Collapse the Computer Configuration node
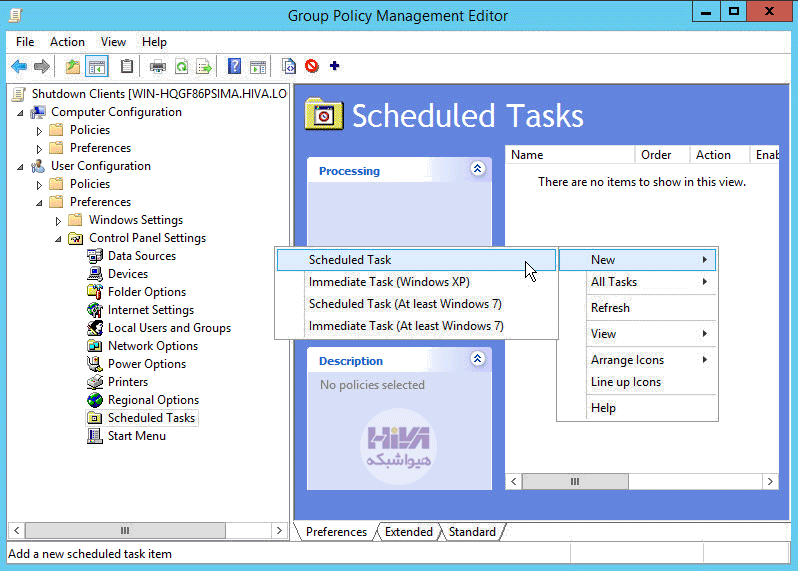This screenshot has height=571, width=798. (20, 112)
